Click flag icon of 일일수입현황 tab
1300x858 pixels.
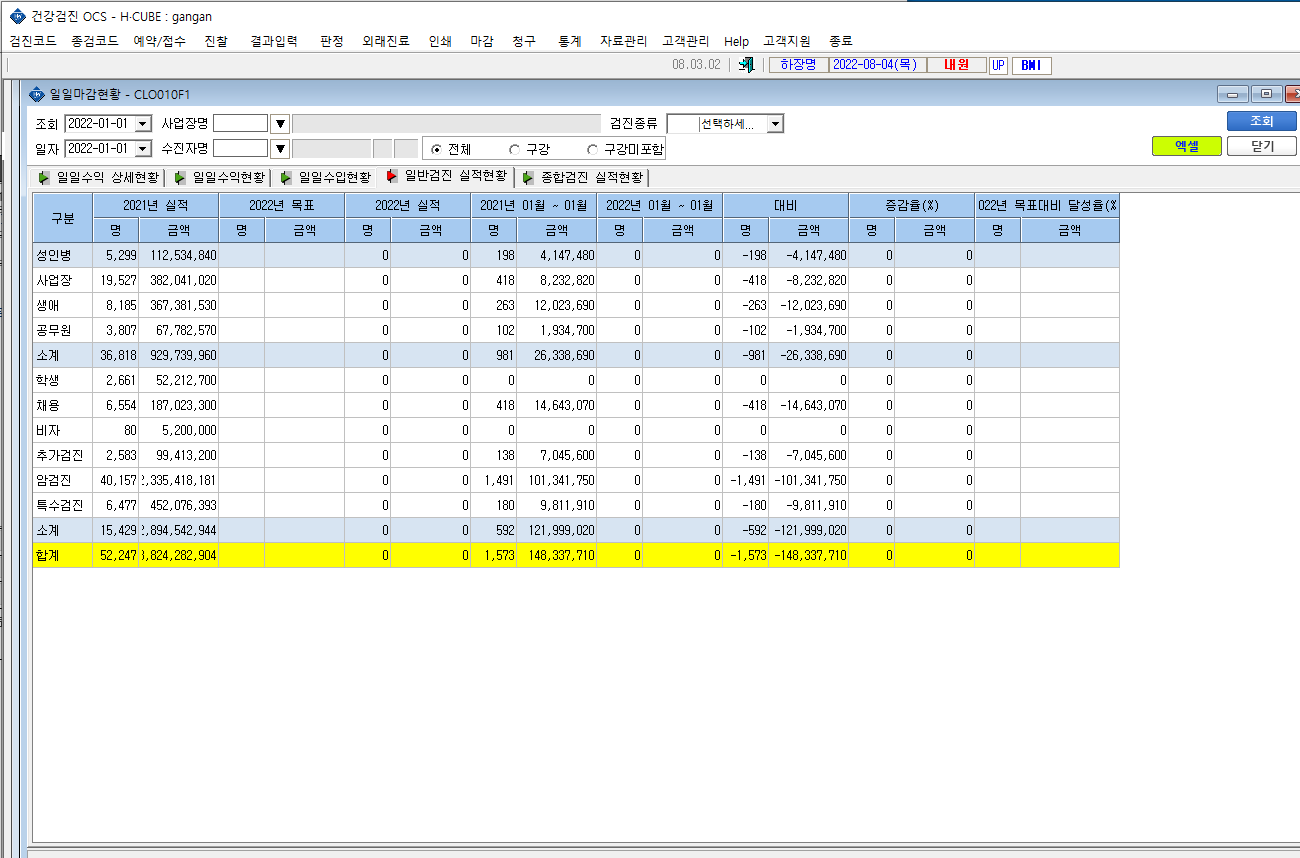pos(286,178)
